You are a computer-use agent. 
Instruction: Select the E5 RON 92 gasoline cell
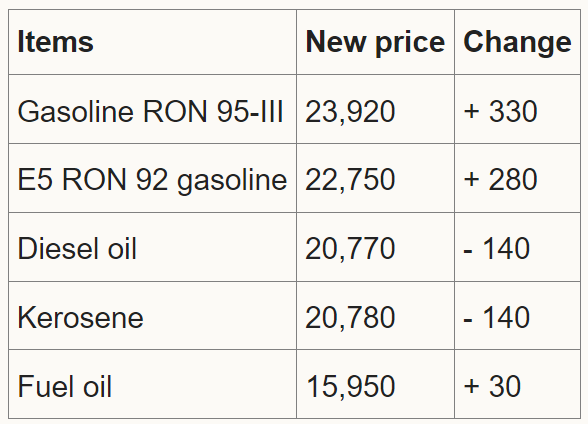(152, 180)
